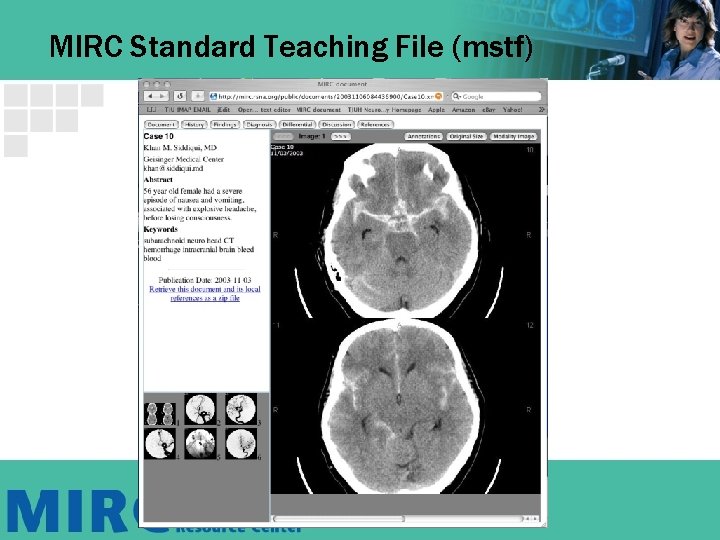This screenshot has height=540, width=720.
Task: Select thumbnail 5 in the image strip
Action: [x=200, y=444]
